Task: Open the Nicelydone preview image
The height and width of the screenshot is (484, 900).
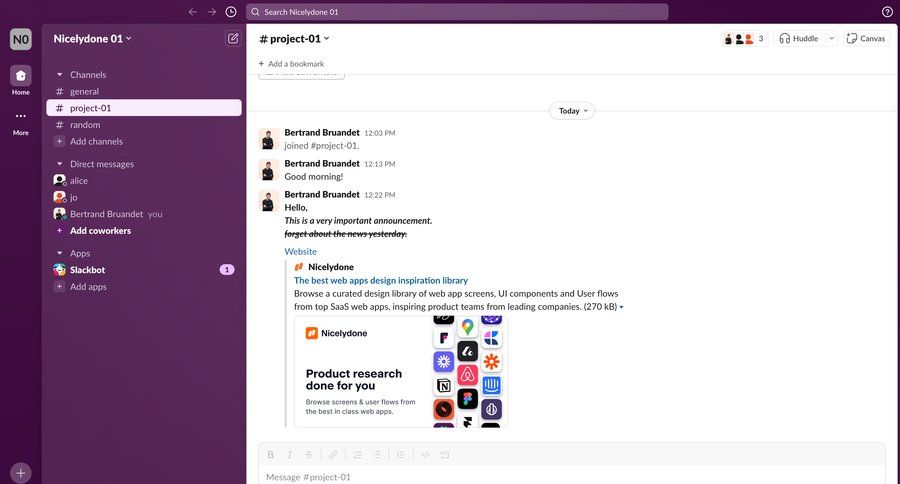Action: 401,371
